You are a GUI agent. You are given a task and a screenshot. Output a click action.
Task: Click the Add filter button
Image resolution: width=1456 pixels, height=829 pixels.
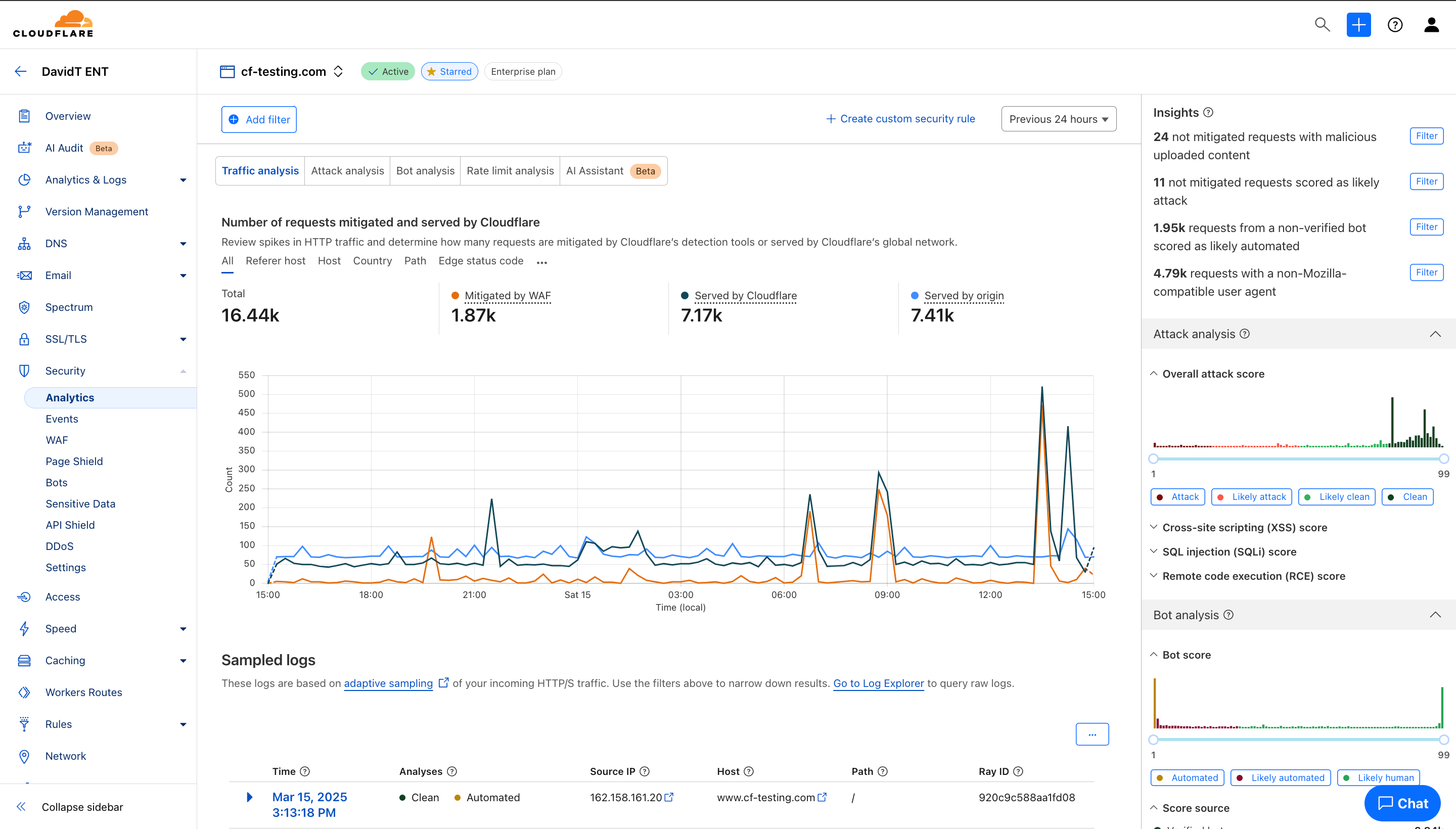point(258,119)
